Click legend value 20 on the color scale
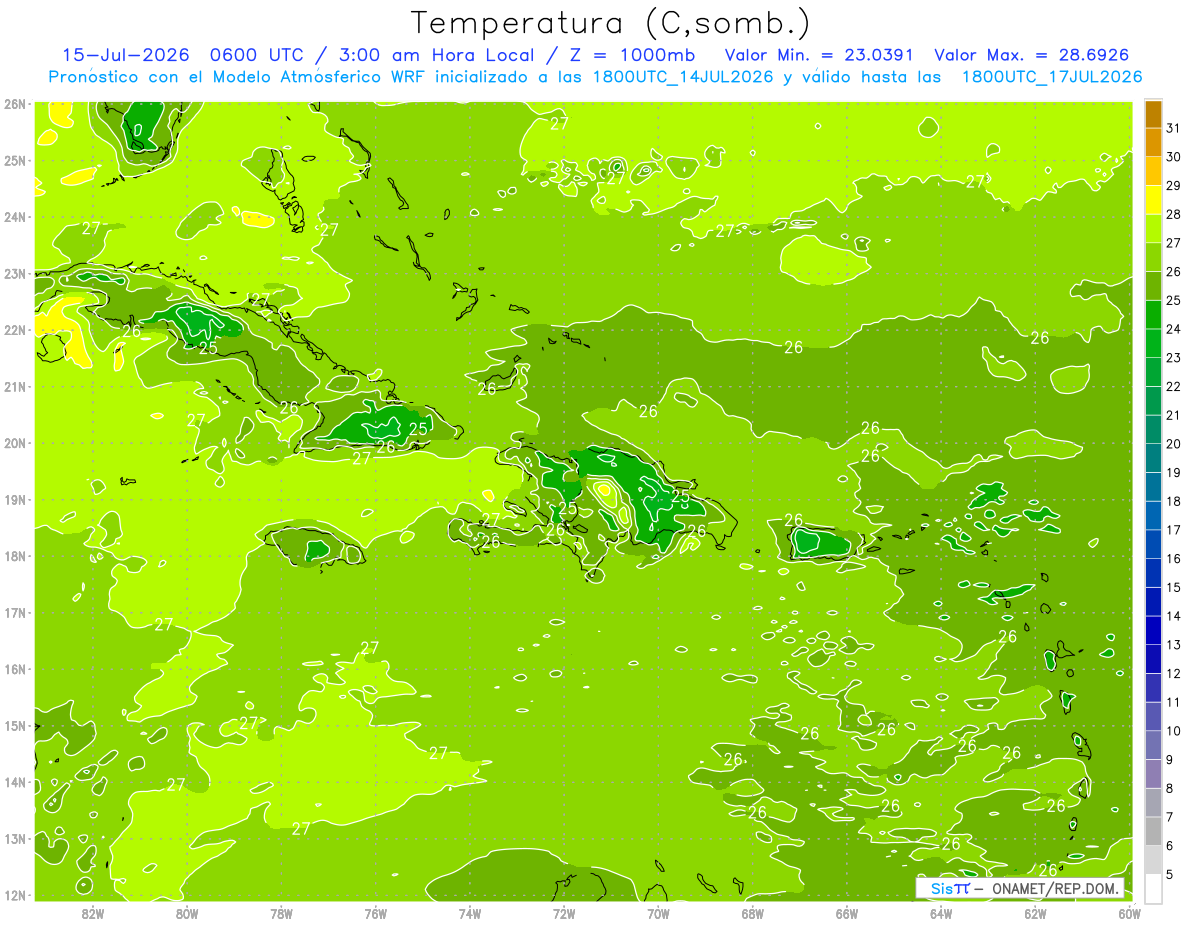Image resolution: width=1200 pixels, height=927 pixels. [x=1173, y=444]
